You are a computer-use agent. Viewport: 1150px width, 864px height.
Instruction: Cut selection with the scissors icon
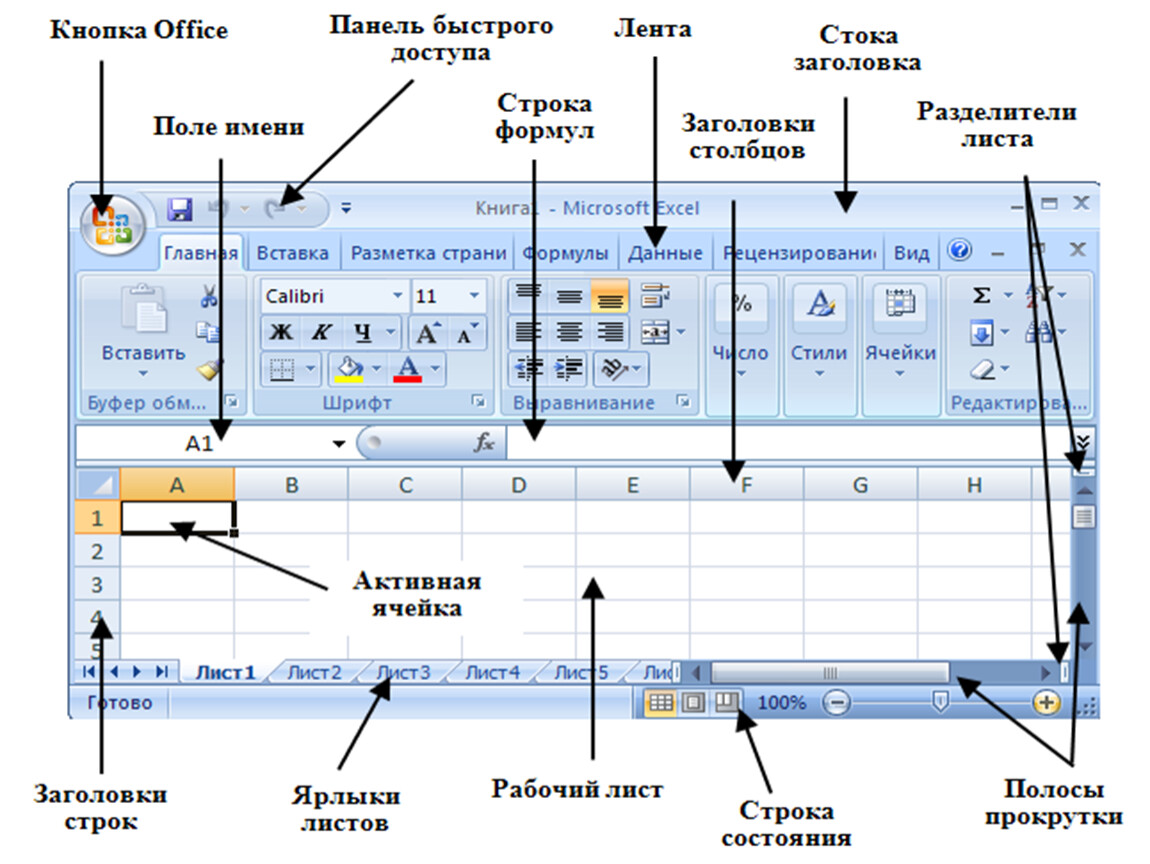[x=209, y=296]
